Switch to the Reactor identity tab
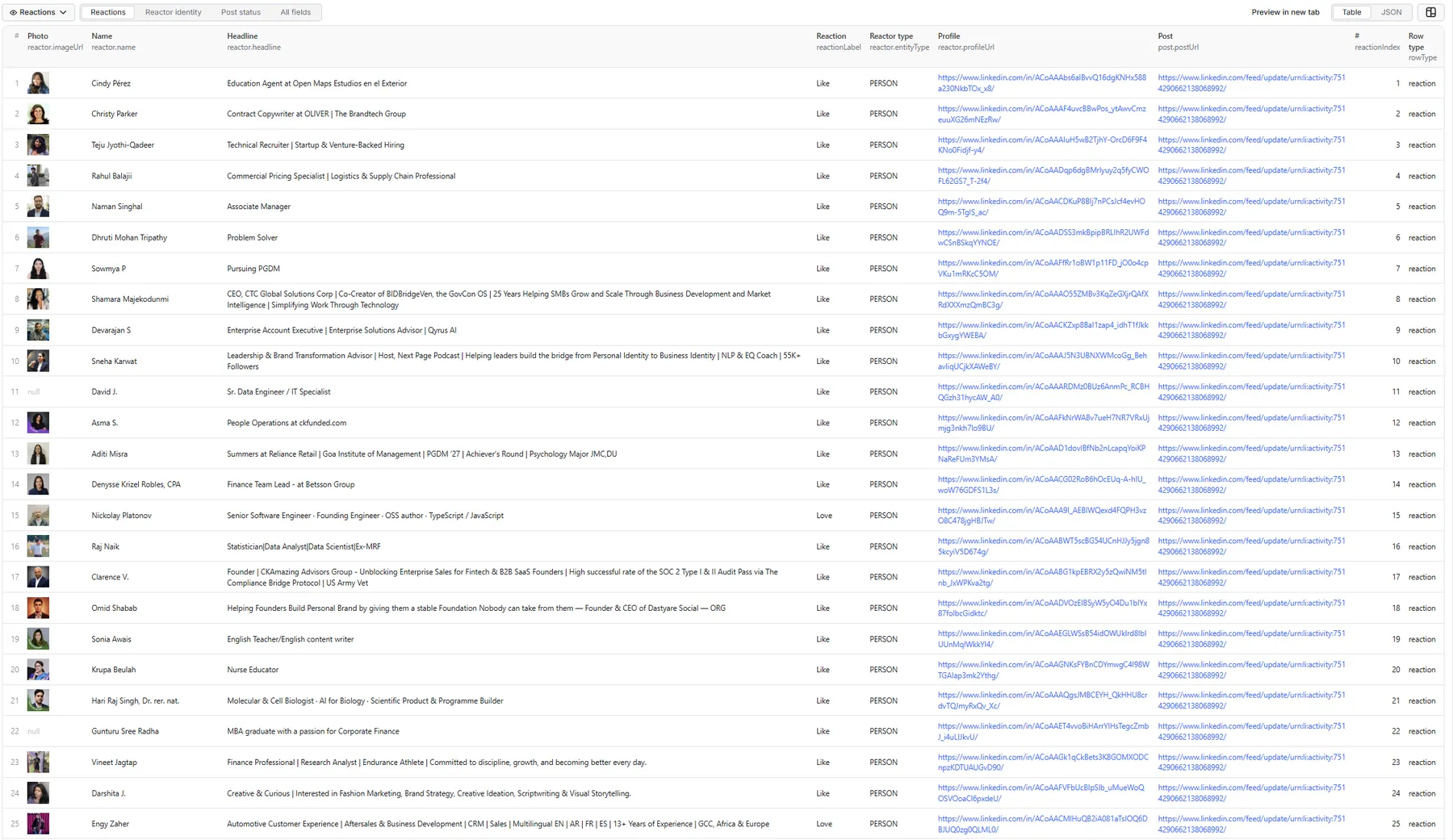Image resolution: width=1453 pixels, height=840 pixels. [174, 12]
